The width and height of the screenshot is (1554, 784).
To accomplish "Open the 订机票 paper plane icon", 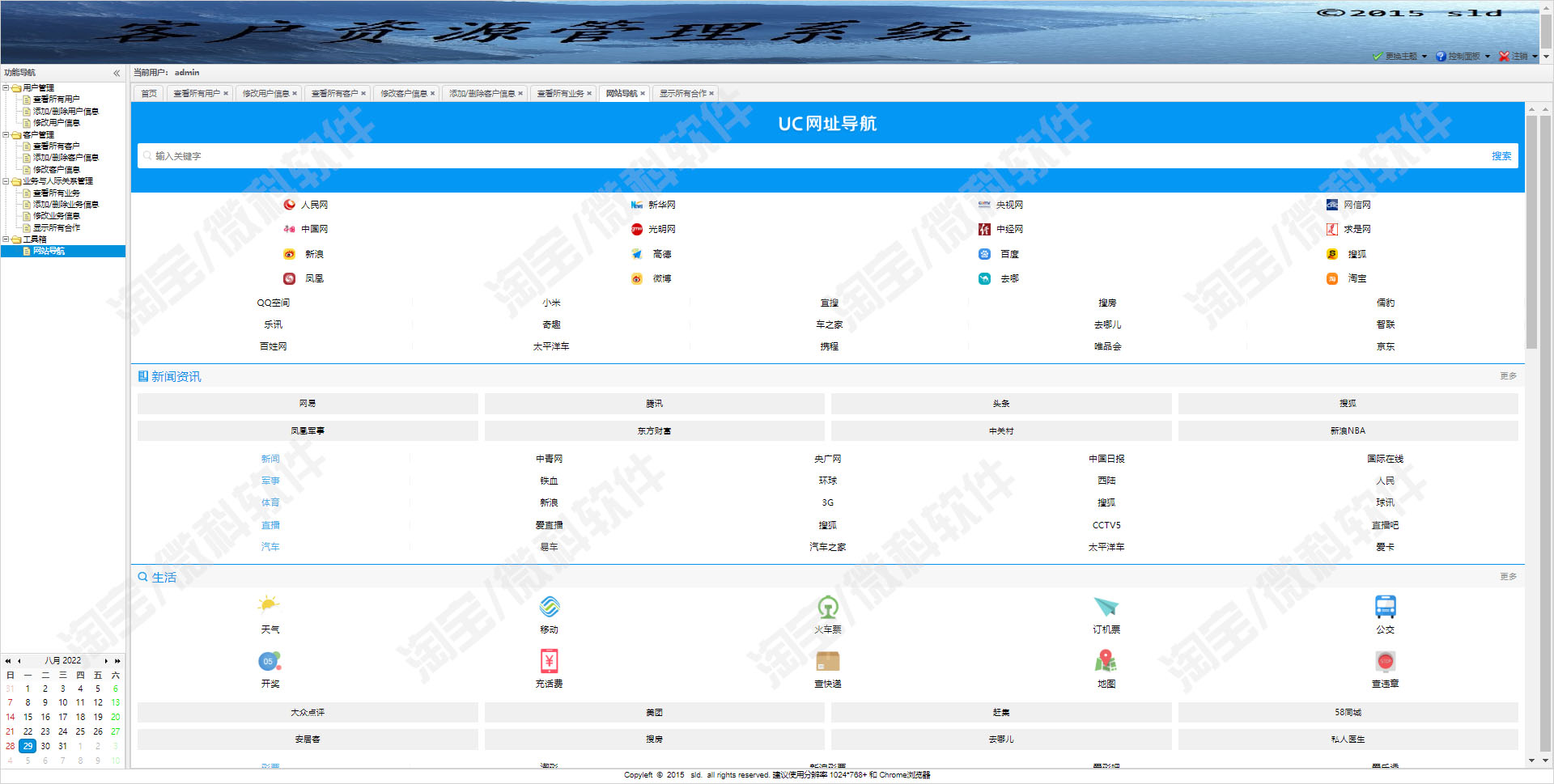I will click(x=1106, y=606).
